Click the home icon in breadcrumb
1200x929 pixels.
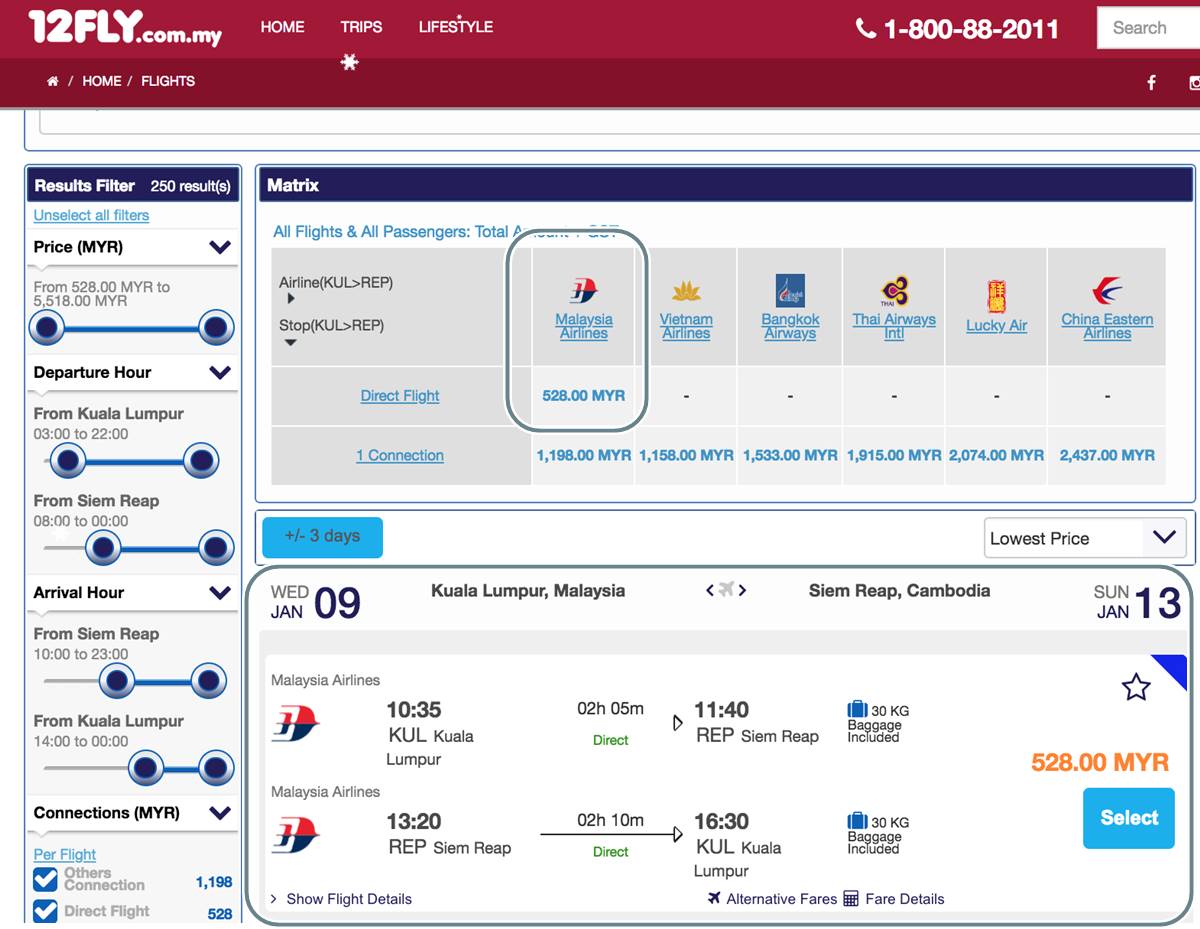pos(53,81)
